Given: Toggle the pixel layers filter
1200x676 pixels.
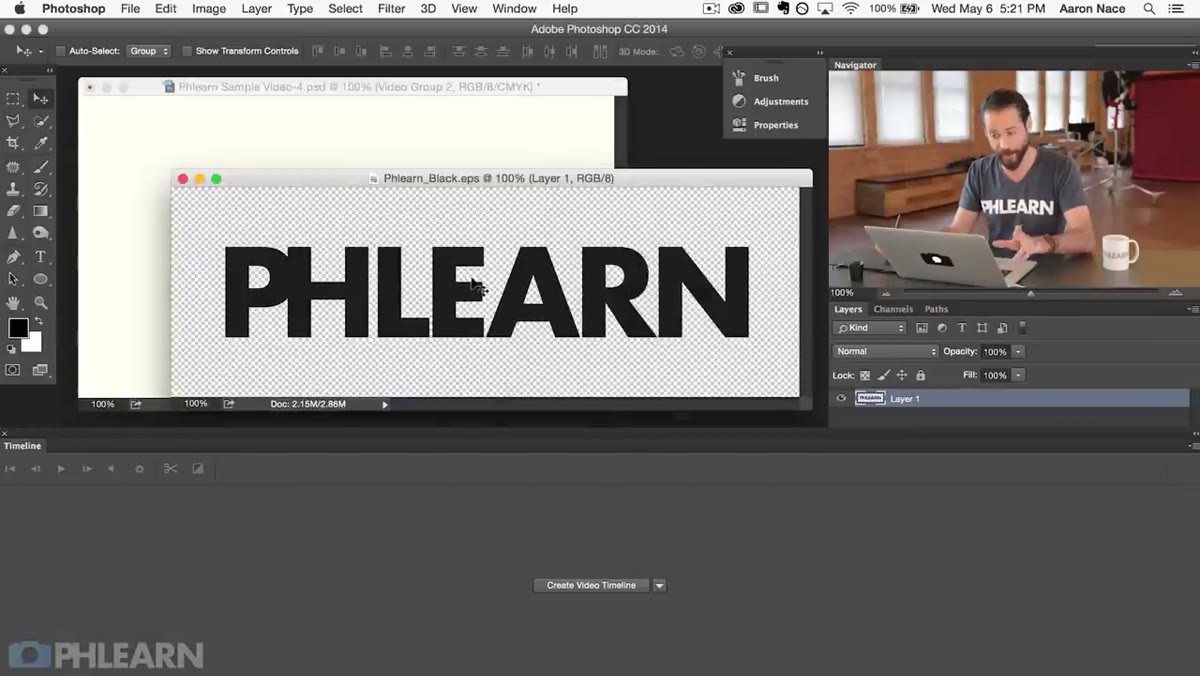Looking at the screenshot, I should coord(922,328).
